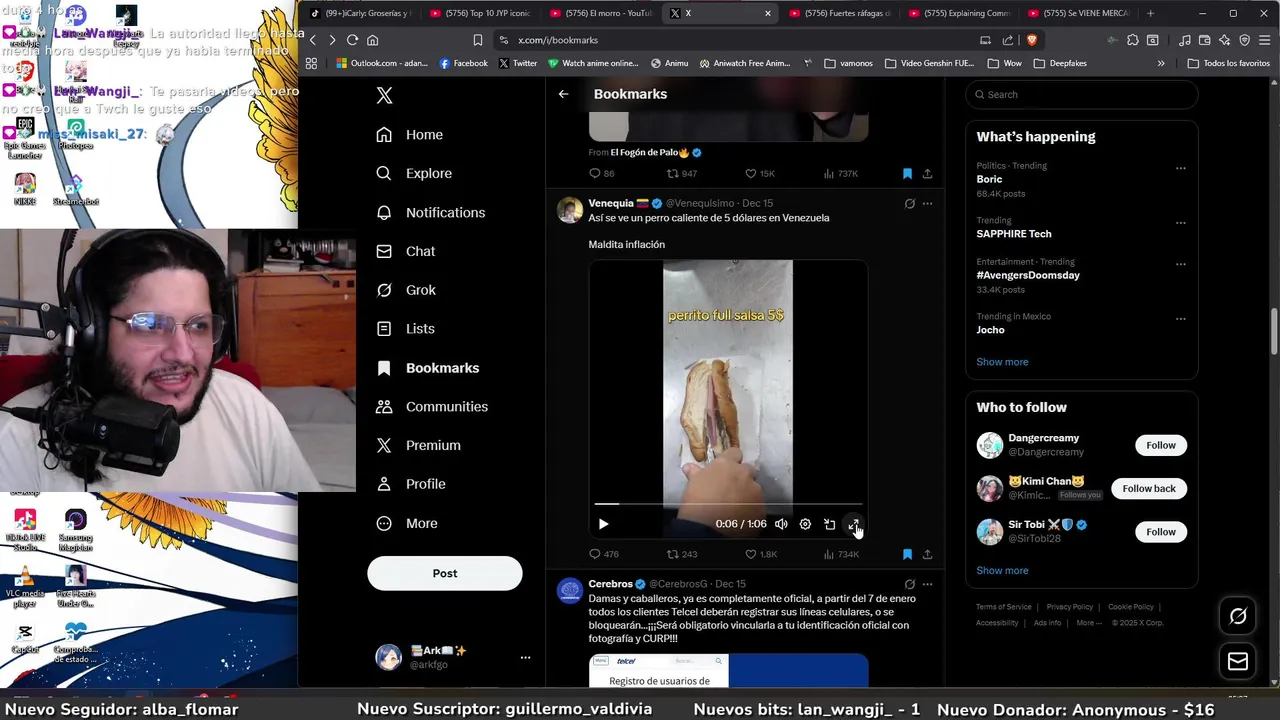
Task: Follow back Kimi Chan
Action: coord(1149,488)
